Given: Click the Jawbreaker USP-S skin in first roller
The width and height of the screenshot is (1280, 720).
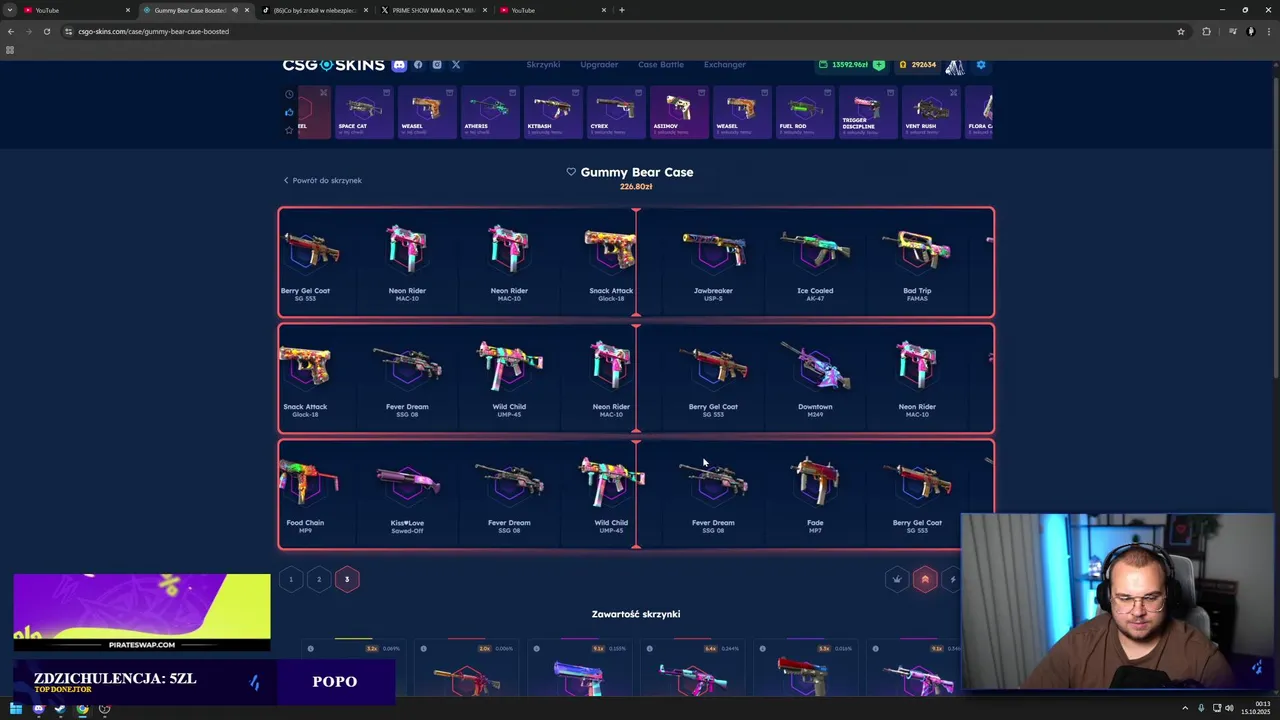Looking at the screenshot, I should click(713, 262).
